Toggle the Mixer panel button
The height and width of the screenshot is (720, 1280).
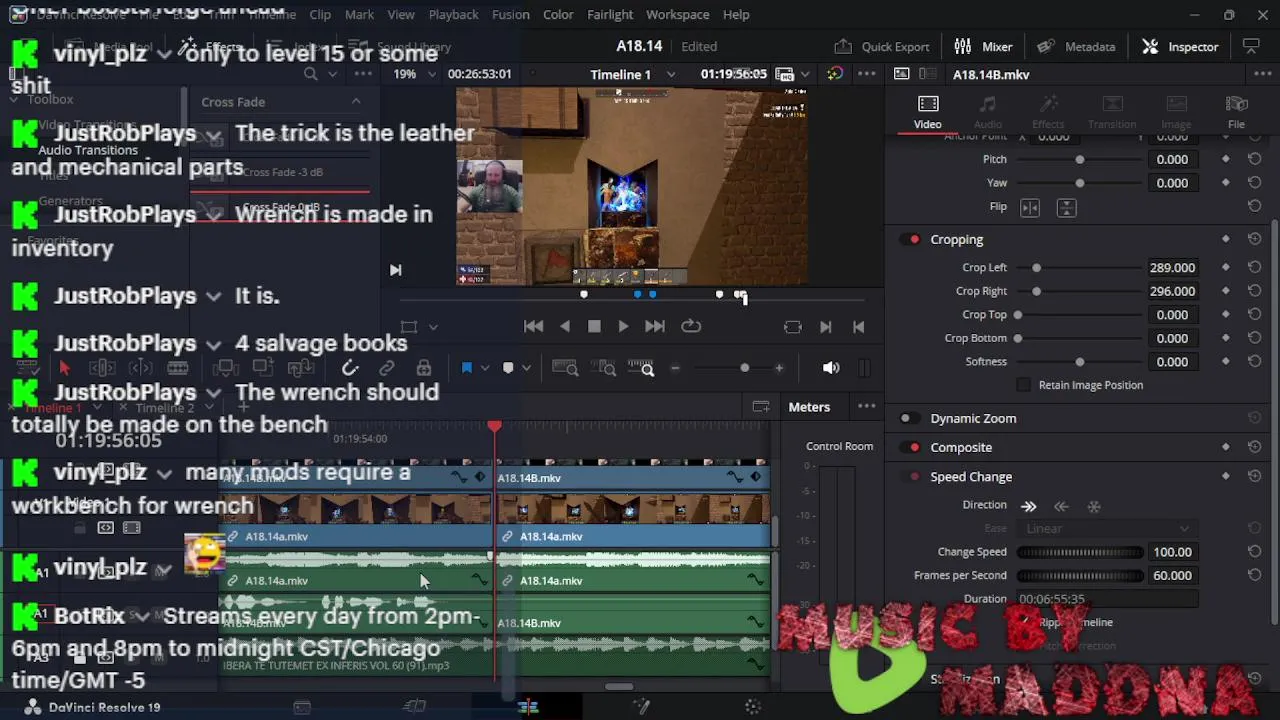point(983,46)
